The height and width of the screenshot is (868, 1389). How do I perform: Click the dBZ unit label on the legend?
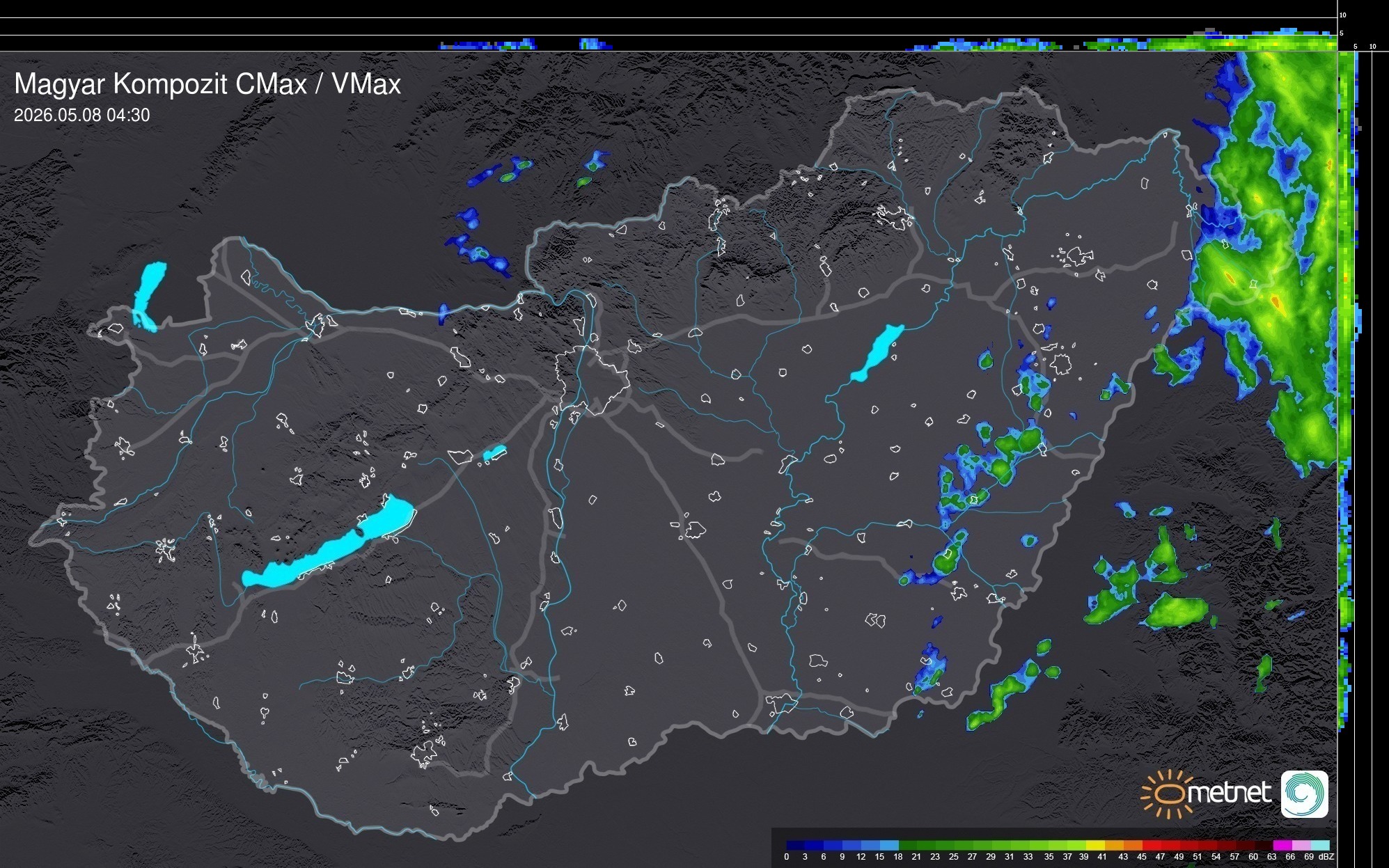click(1326, 857)
